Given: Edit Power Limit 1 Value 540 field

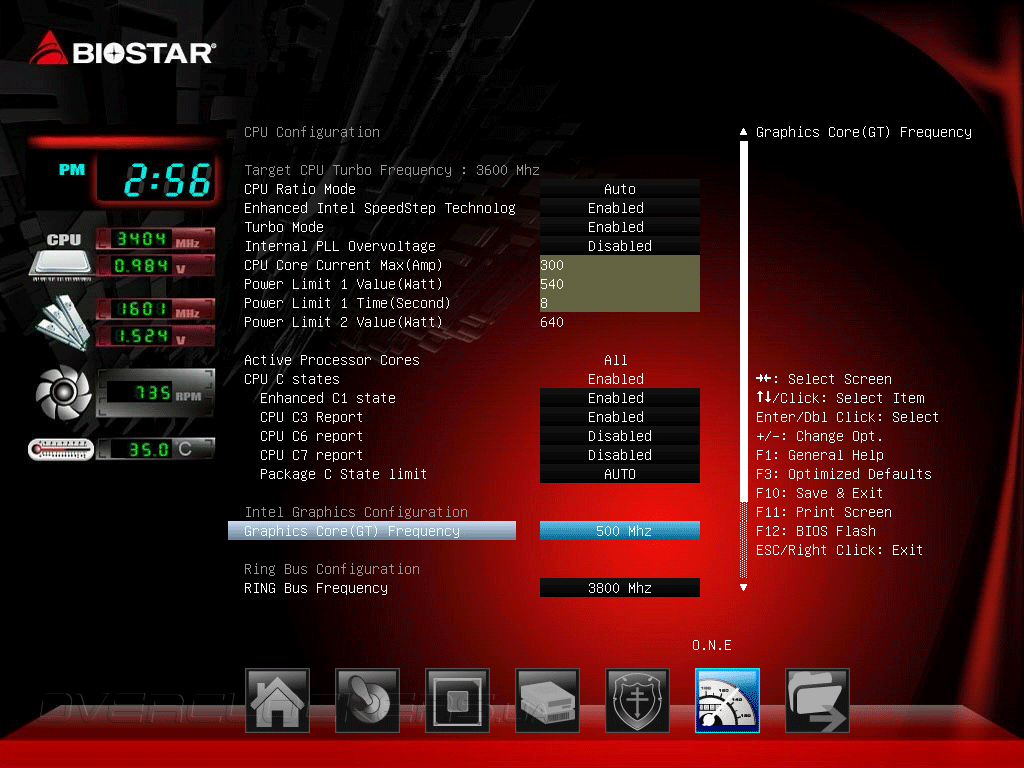Looking at the screenshot, I should (x=620, y=283).
